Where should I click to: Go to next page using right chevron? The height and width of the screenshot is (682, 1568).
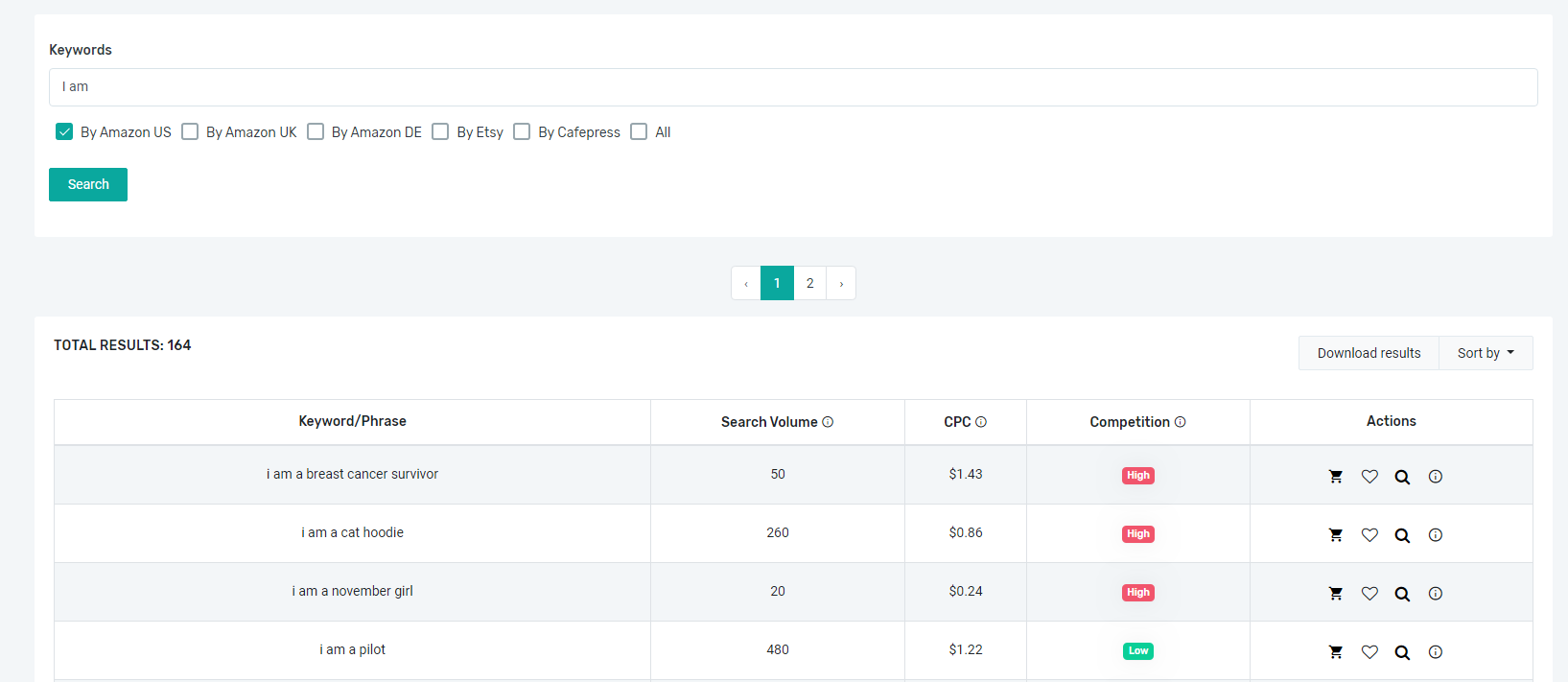point(841,284)
